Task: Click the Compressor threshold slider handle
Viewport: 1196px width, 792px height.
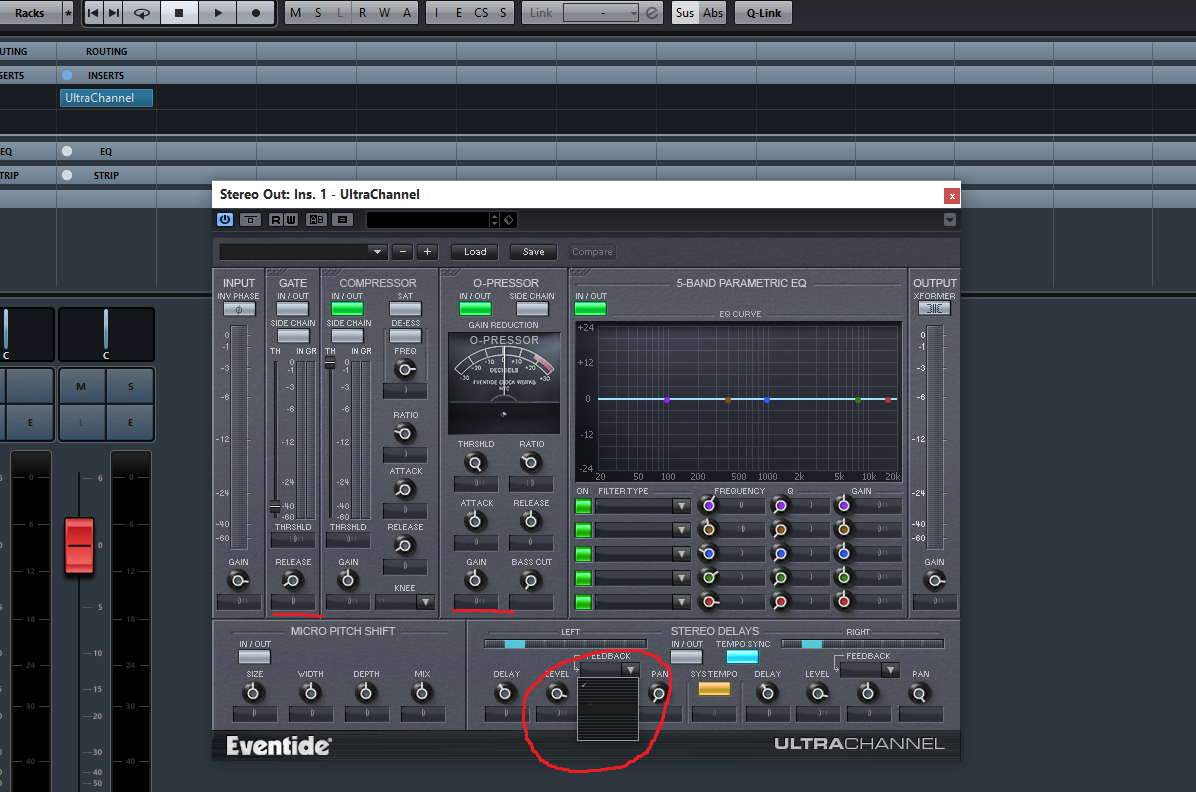Action: 330,363
